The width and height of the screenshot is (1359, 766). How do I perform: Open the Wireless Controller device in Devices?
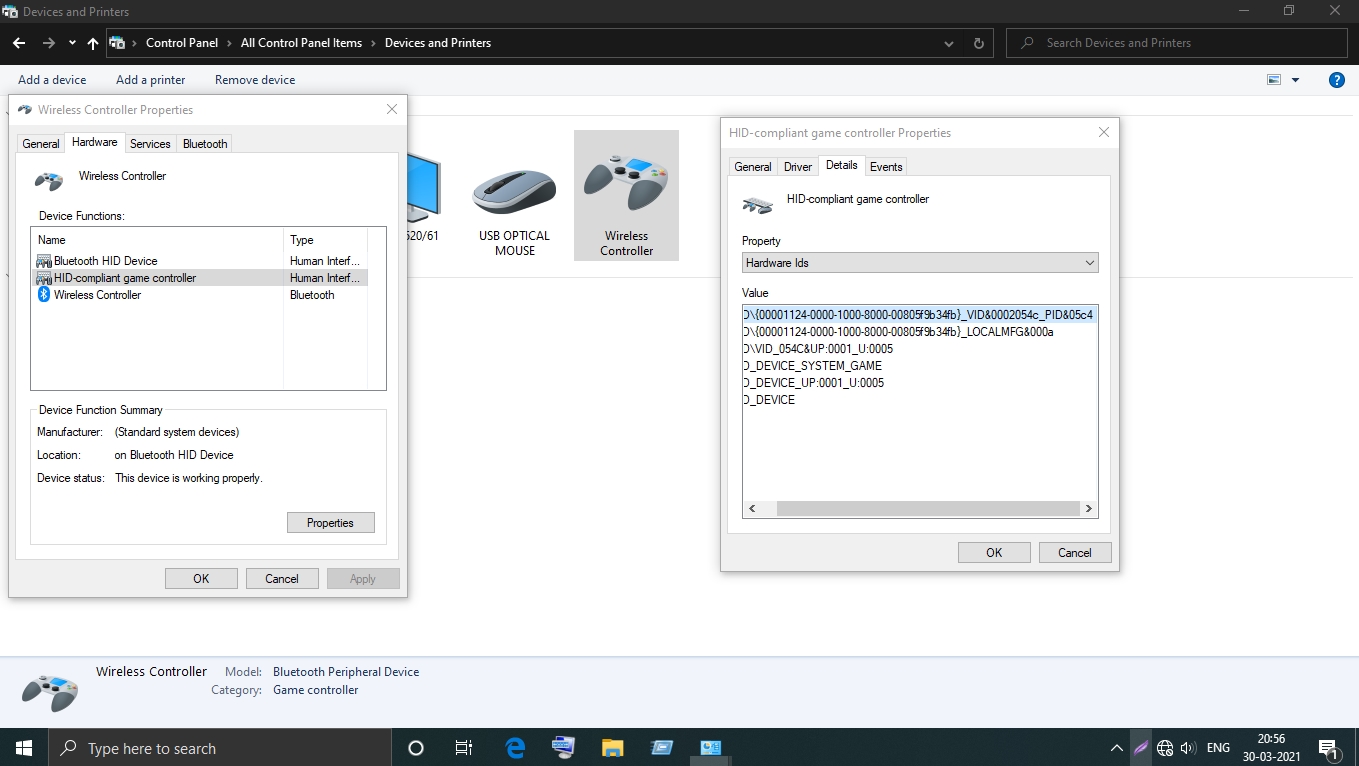626,195
